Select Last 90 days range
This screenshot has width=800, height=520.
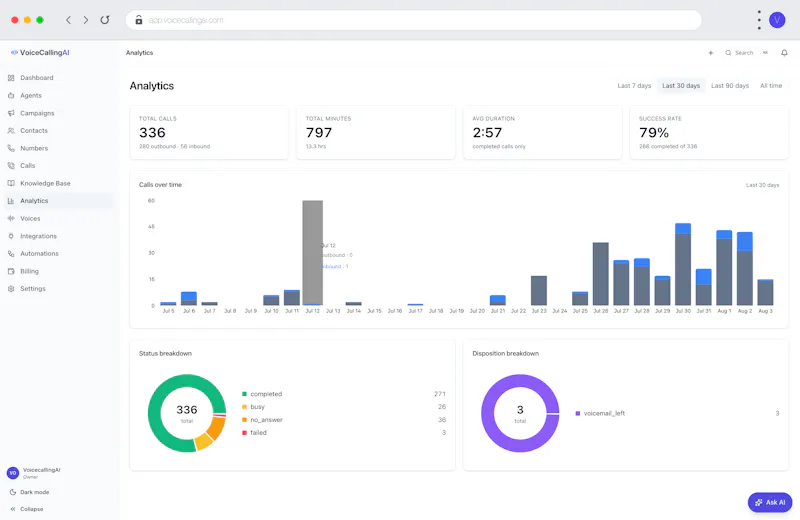[x=730, y=86]
